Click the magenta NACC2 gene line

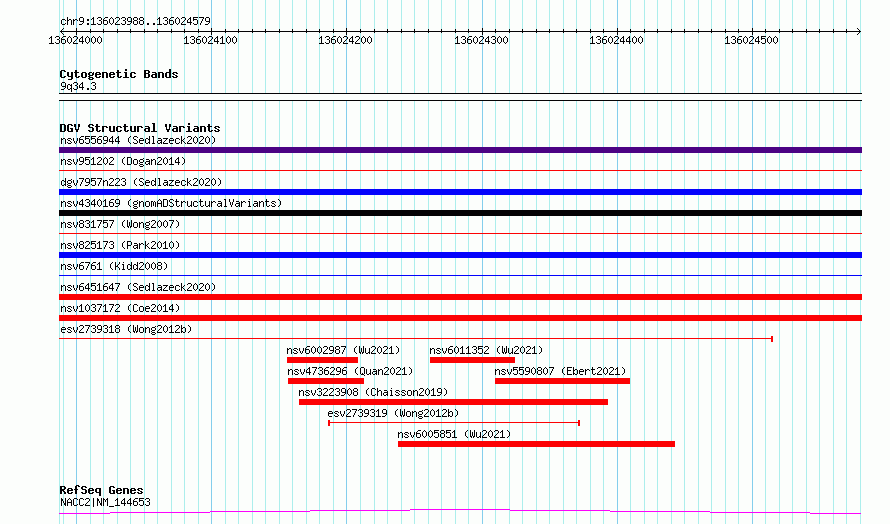click(460, 512)
